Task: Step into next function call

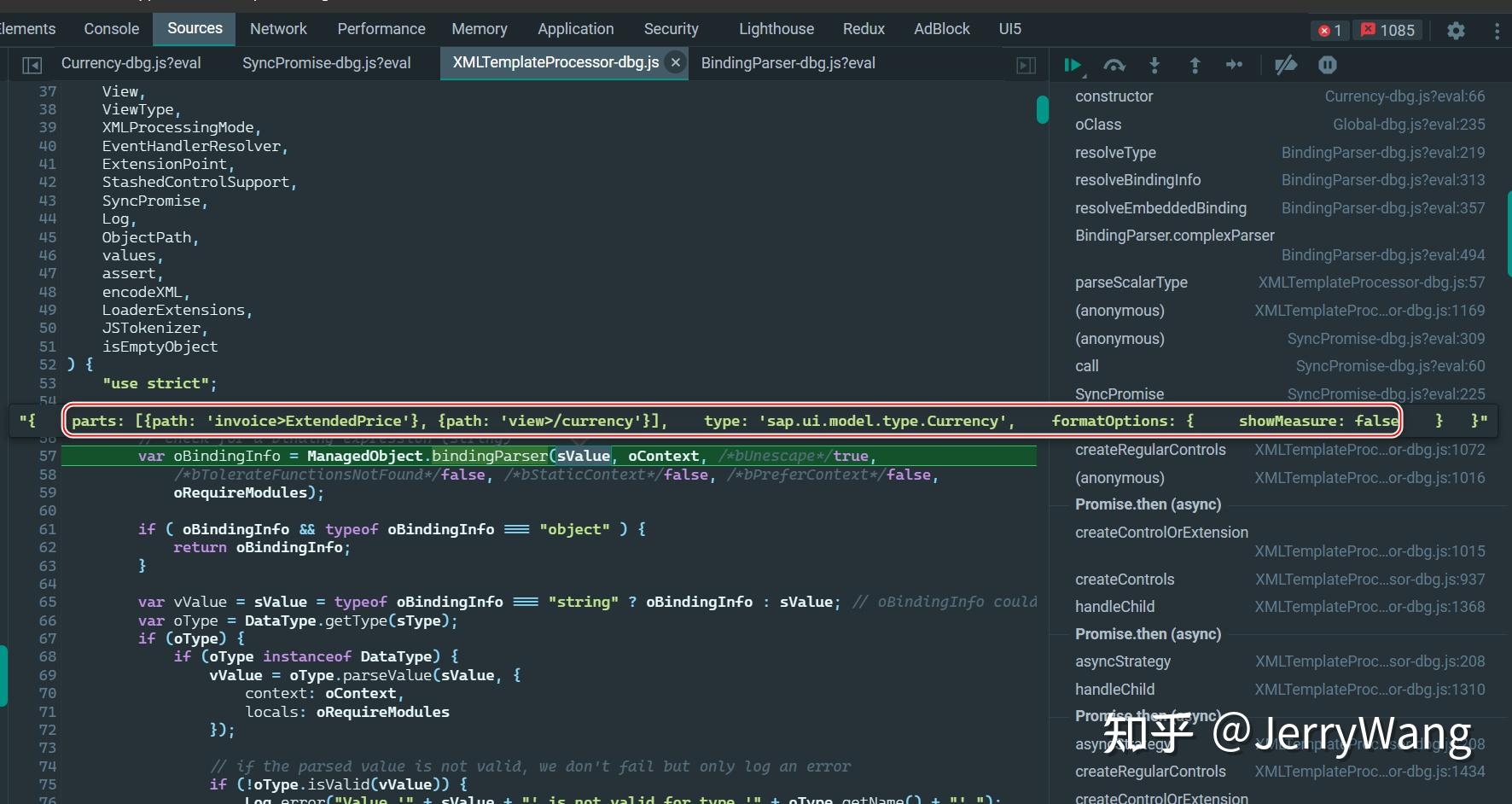Action: [1154, 65]
